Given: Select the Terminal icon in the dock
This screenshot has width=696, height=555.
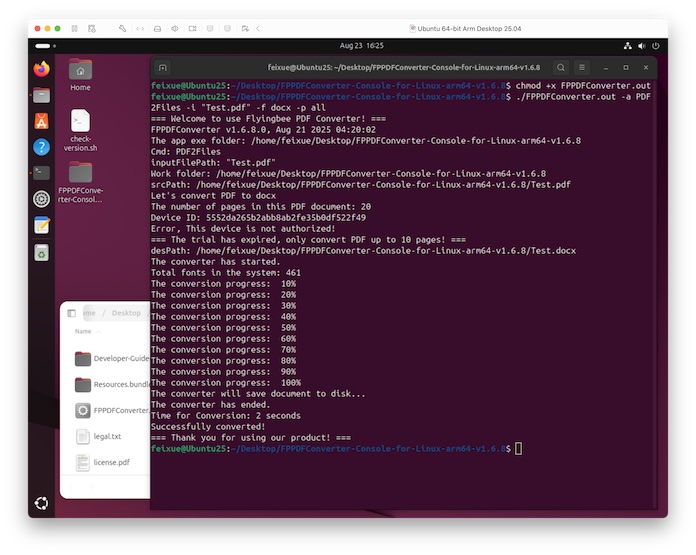Looking at the screenshot, I should tap(41, 173).
